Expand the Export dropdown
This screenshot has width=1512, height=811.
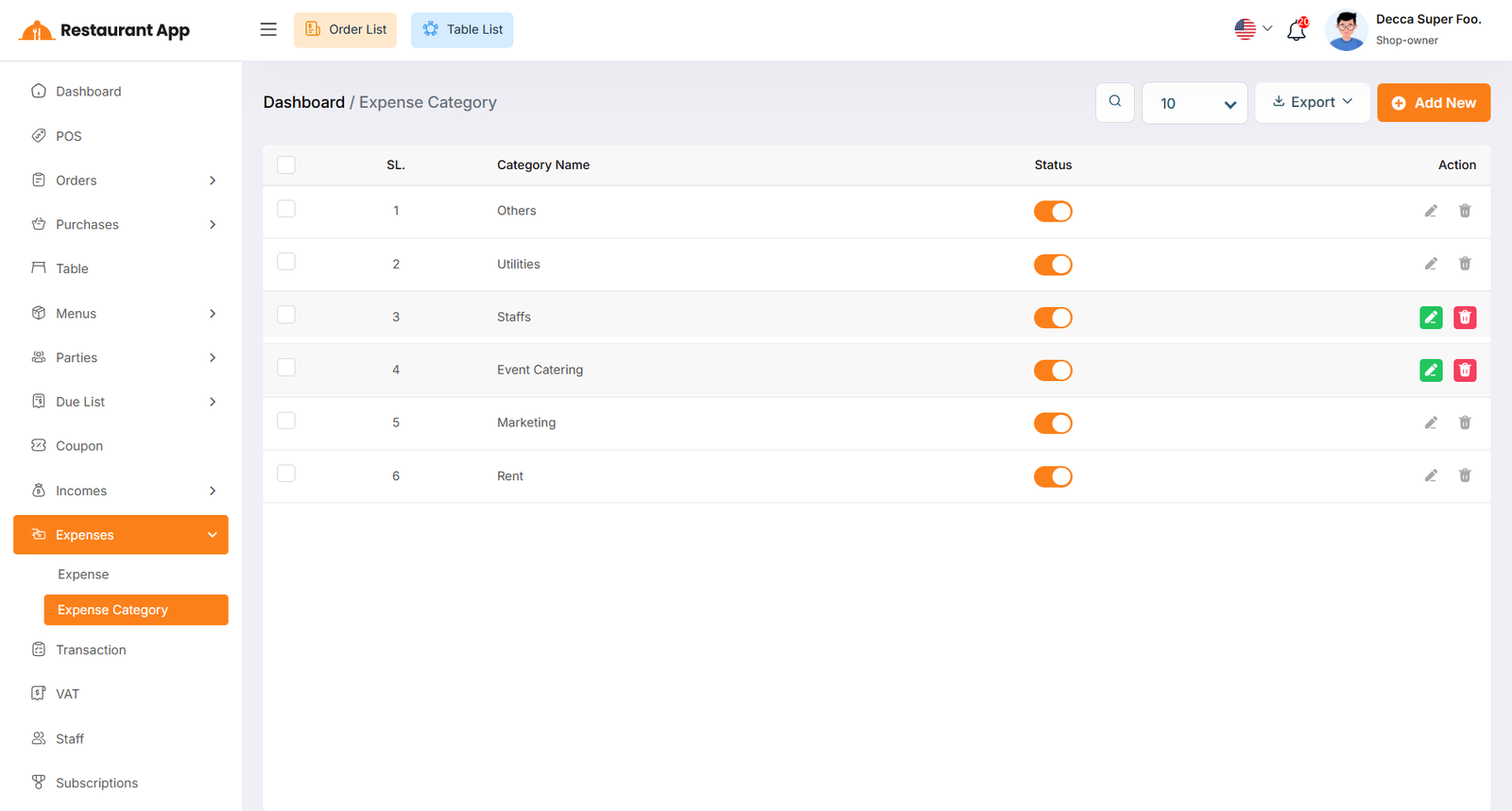1312,102
